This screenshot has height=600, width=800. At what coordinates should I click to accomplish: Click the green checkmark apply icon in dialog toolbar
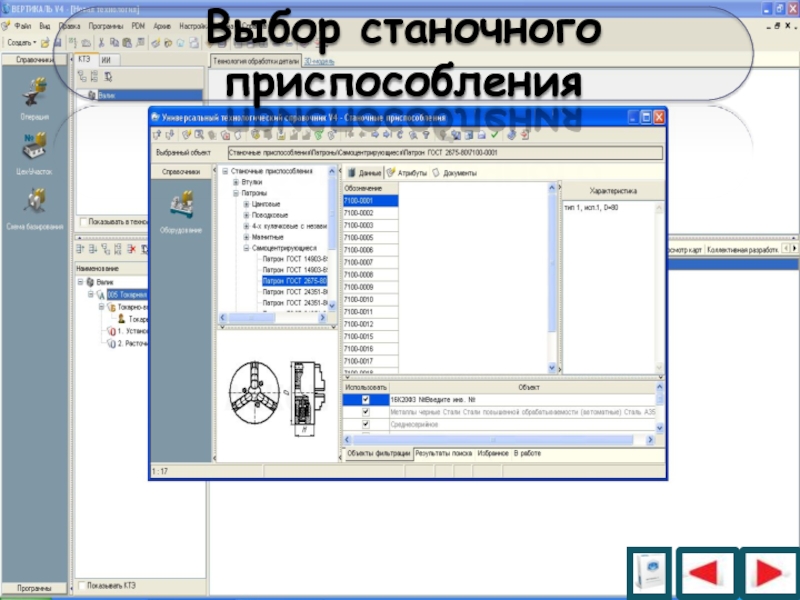(x=494, y=135)
